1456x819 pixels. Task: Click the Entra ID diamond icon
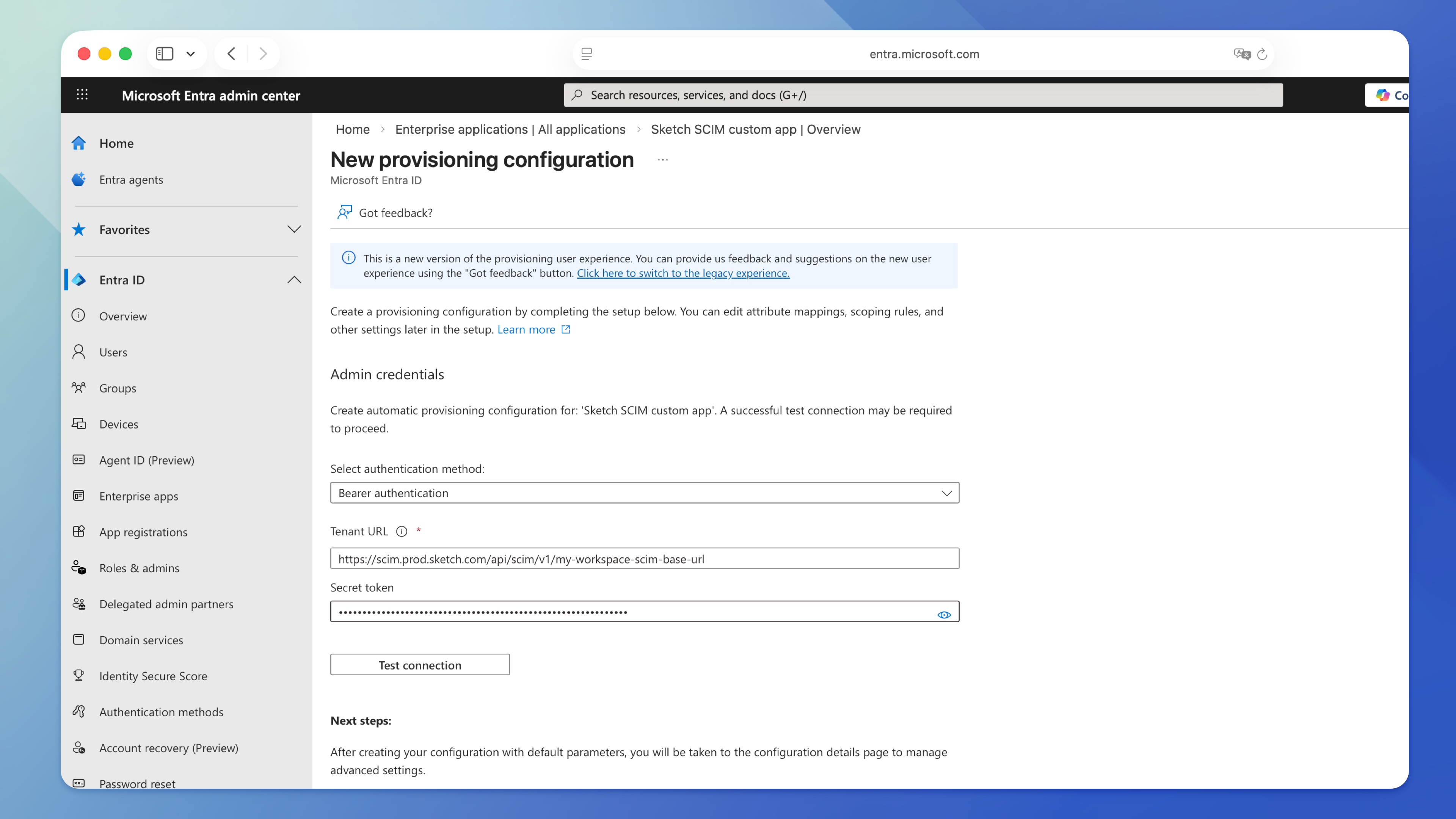click(78, 280)
